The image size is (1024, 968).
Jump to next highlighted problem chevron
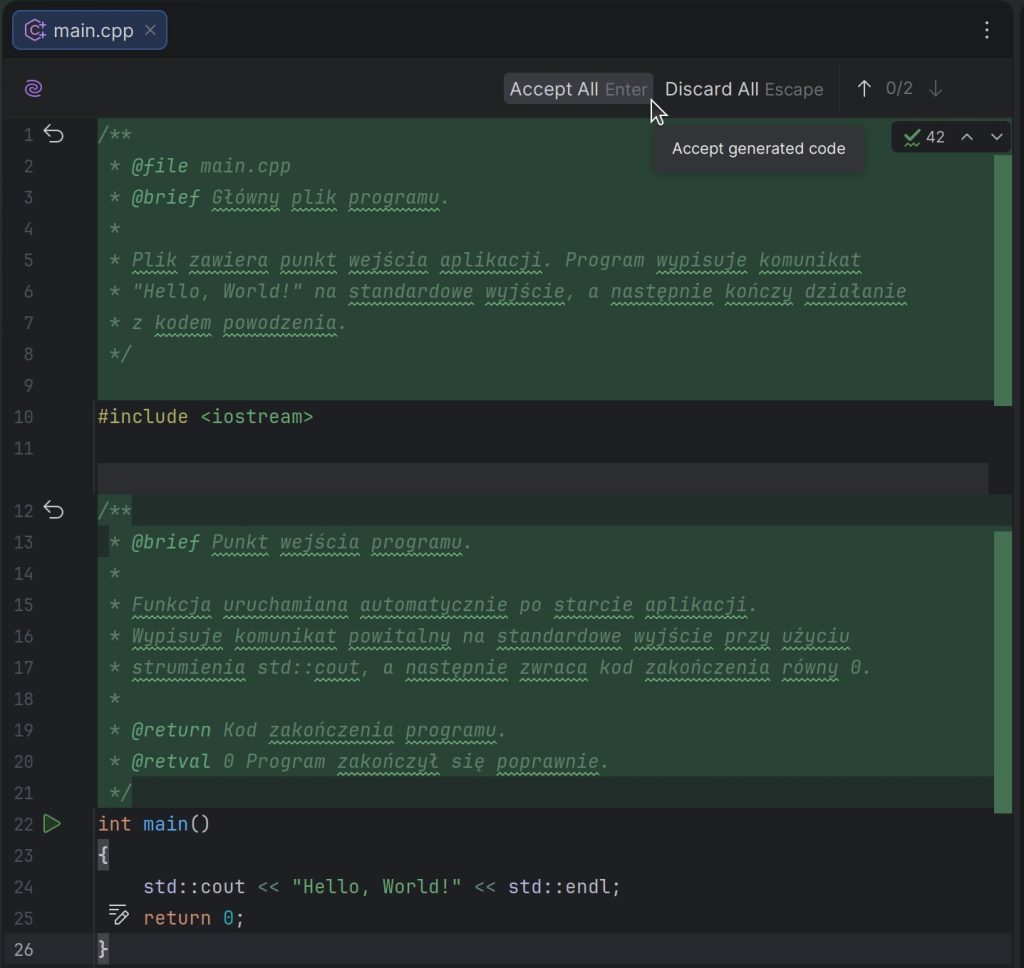[996, 137]
